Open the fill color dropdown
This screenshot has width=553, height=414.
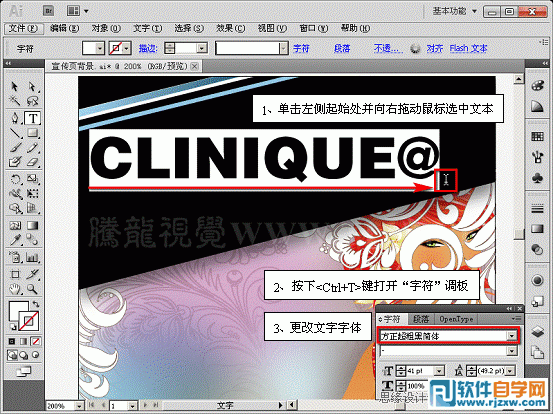coord(100,48)
